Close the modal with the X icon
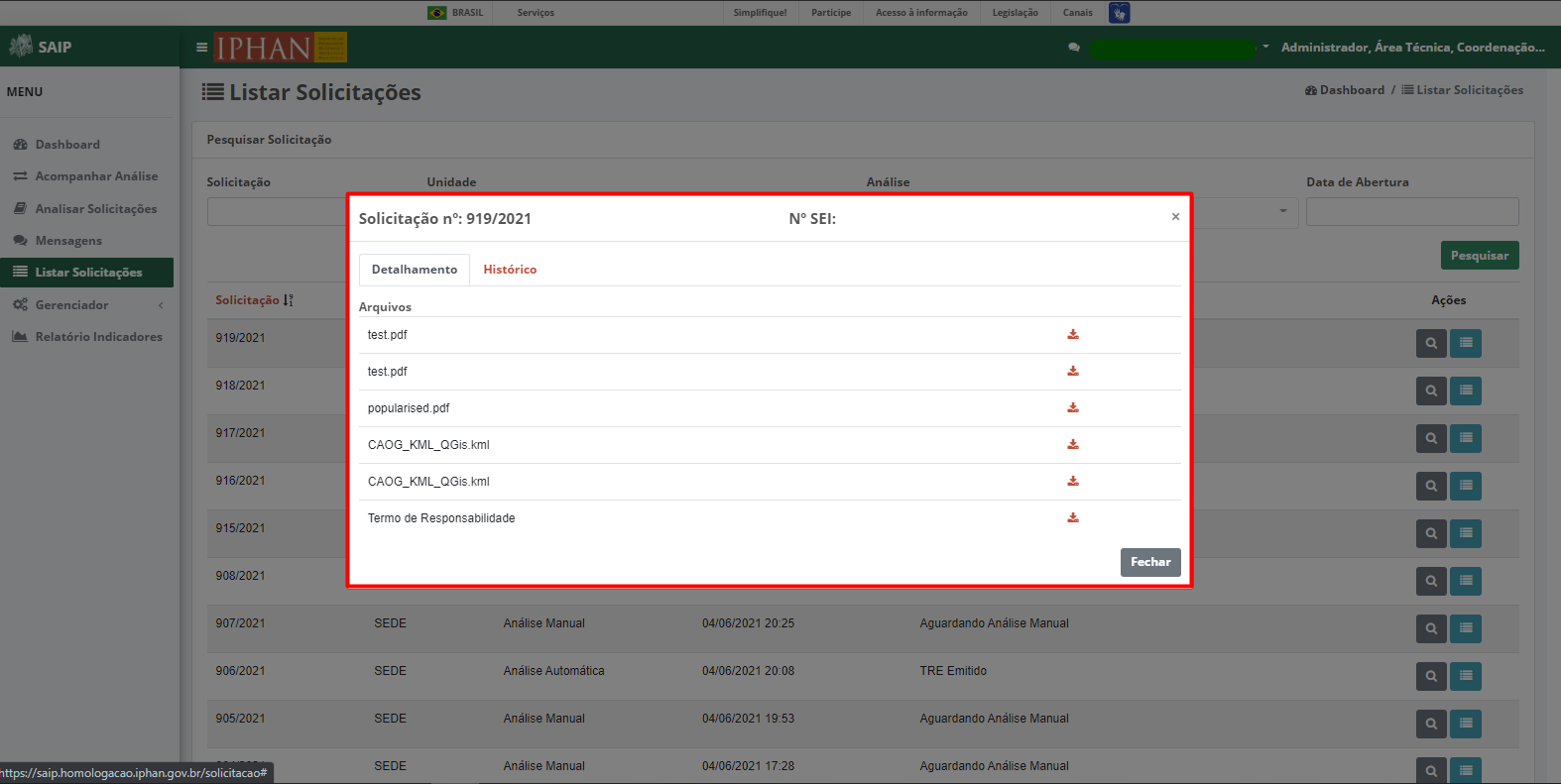The height and width of the screenshot is (784, 1561). [x=1175, y=217]
